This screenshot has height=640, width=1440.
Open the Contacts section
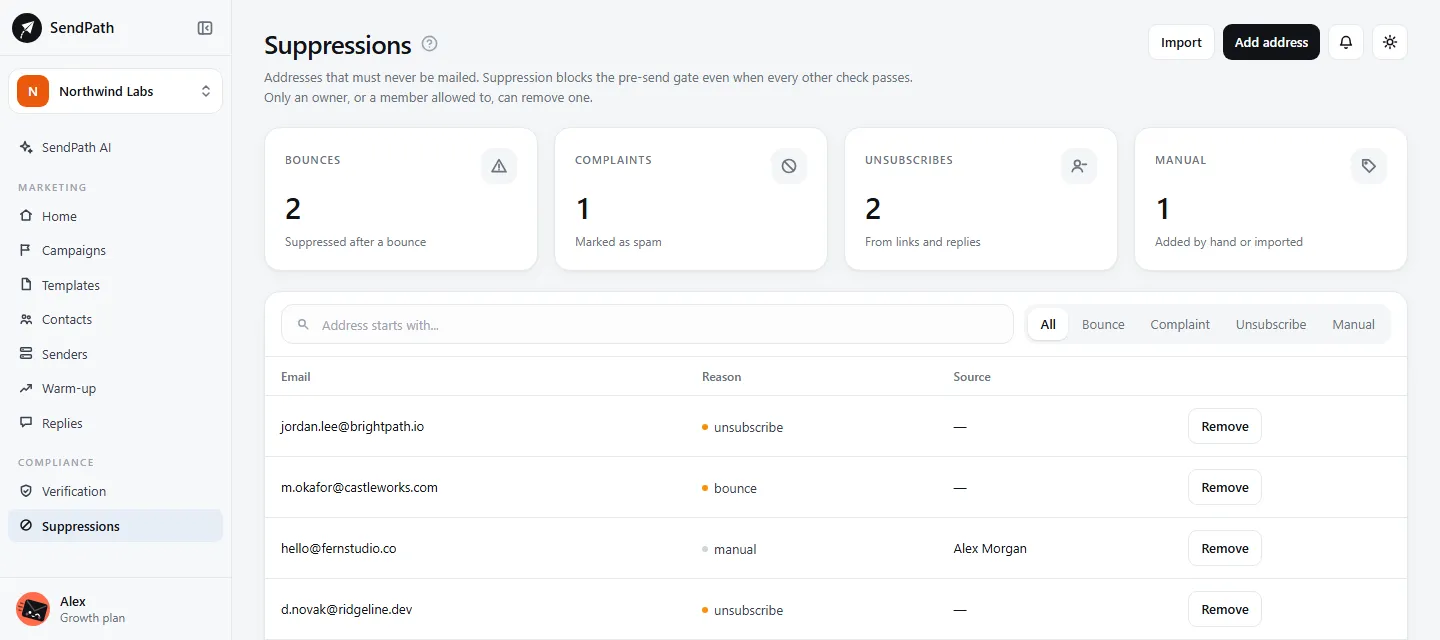115,319
